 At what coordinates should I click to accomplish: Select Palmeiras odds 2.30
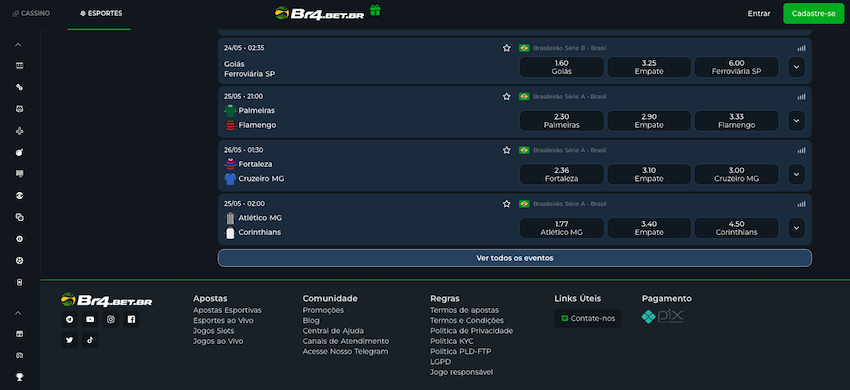562,121
